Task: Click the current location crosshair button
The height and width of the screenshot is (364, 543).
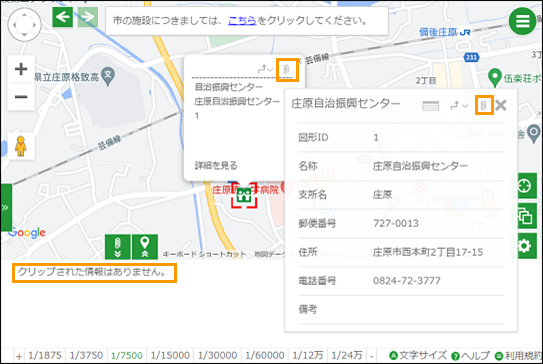Action: [x=525, y=186]
